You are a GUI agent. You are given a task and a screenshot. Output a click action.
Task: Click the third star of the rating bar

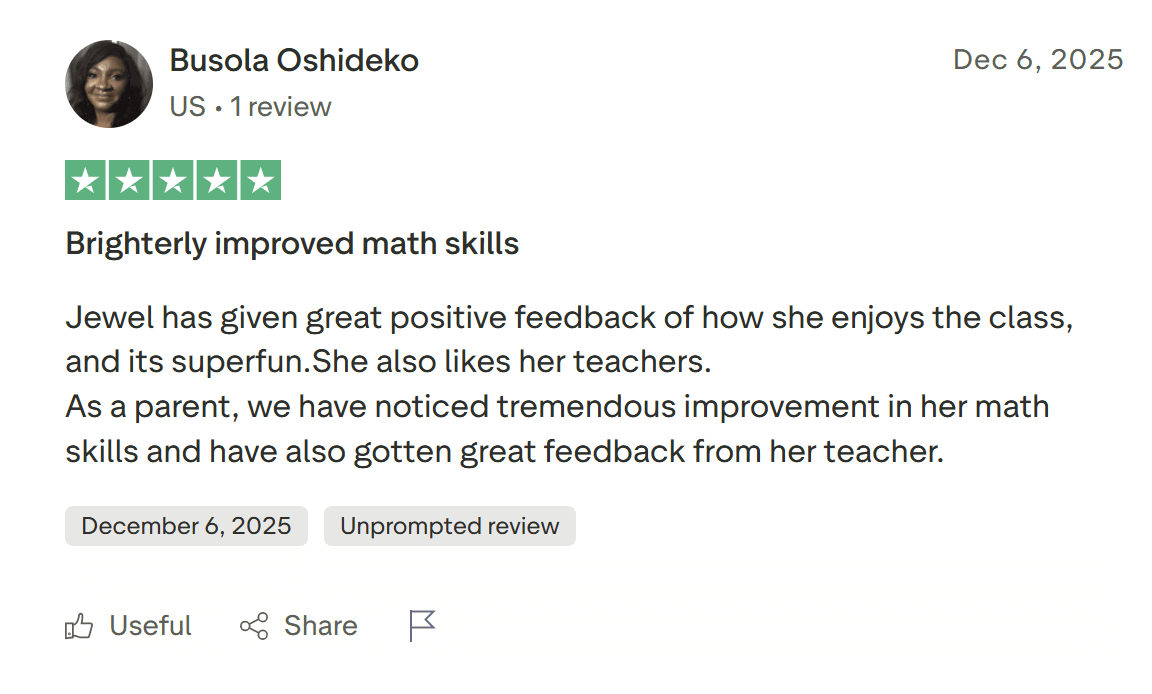(173, 180)
